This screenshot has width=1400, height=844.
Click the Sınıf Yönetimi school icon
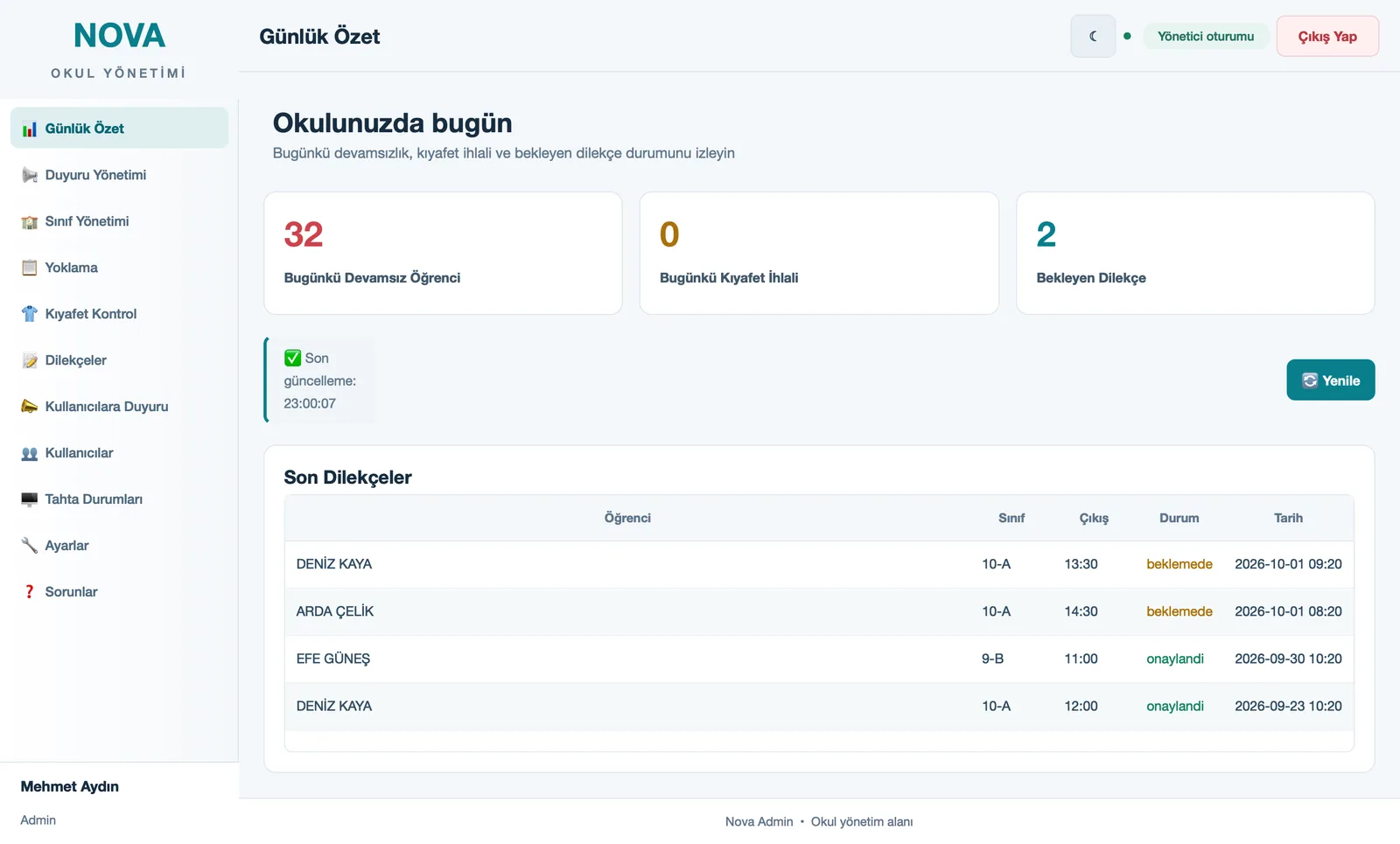[x=30, y=221]
